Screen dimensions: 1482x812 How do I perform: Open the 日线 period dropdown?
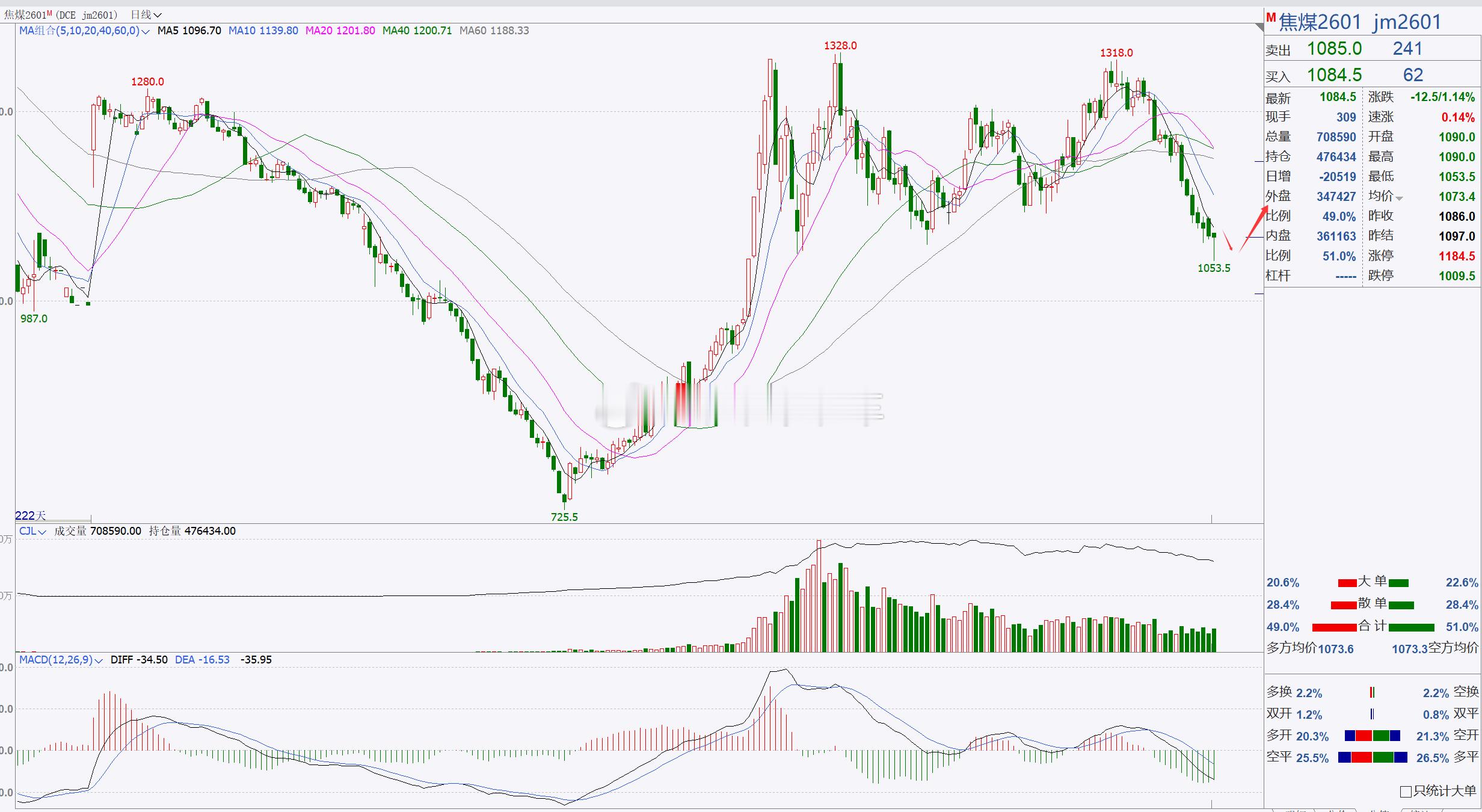click(146, 14)
